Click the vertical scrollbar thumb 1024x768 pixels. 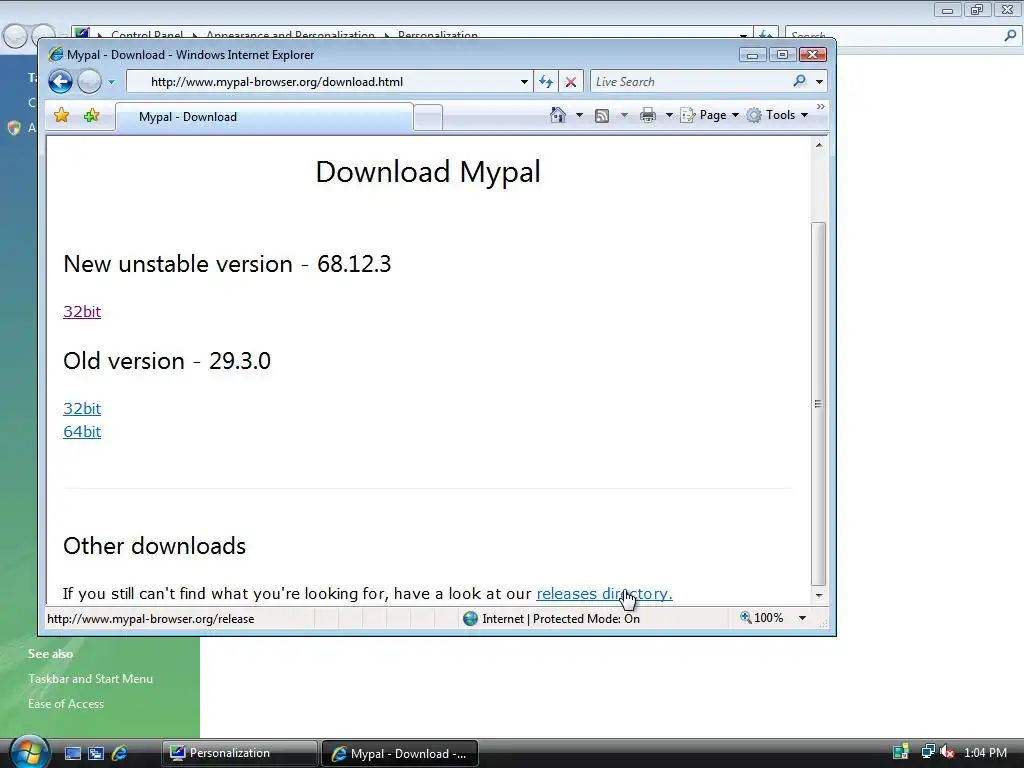[x=818, y=404]
